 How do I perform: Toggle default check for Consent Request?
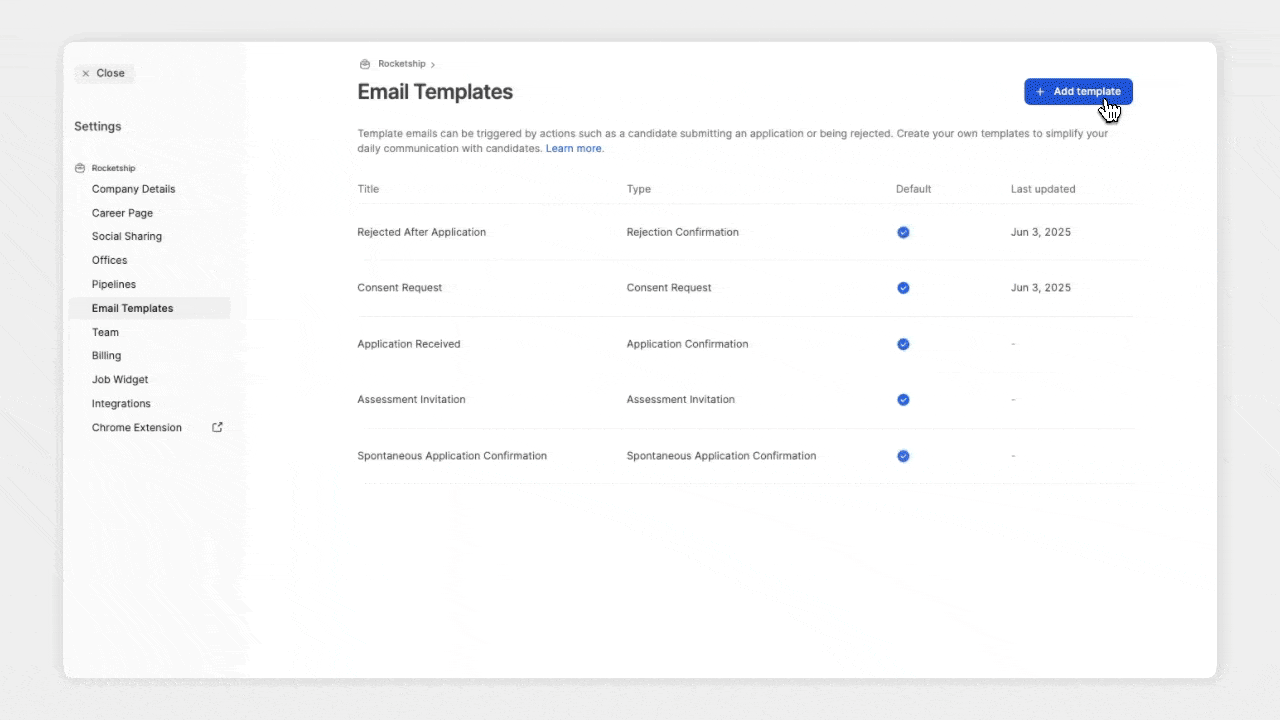(903, 288)
